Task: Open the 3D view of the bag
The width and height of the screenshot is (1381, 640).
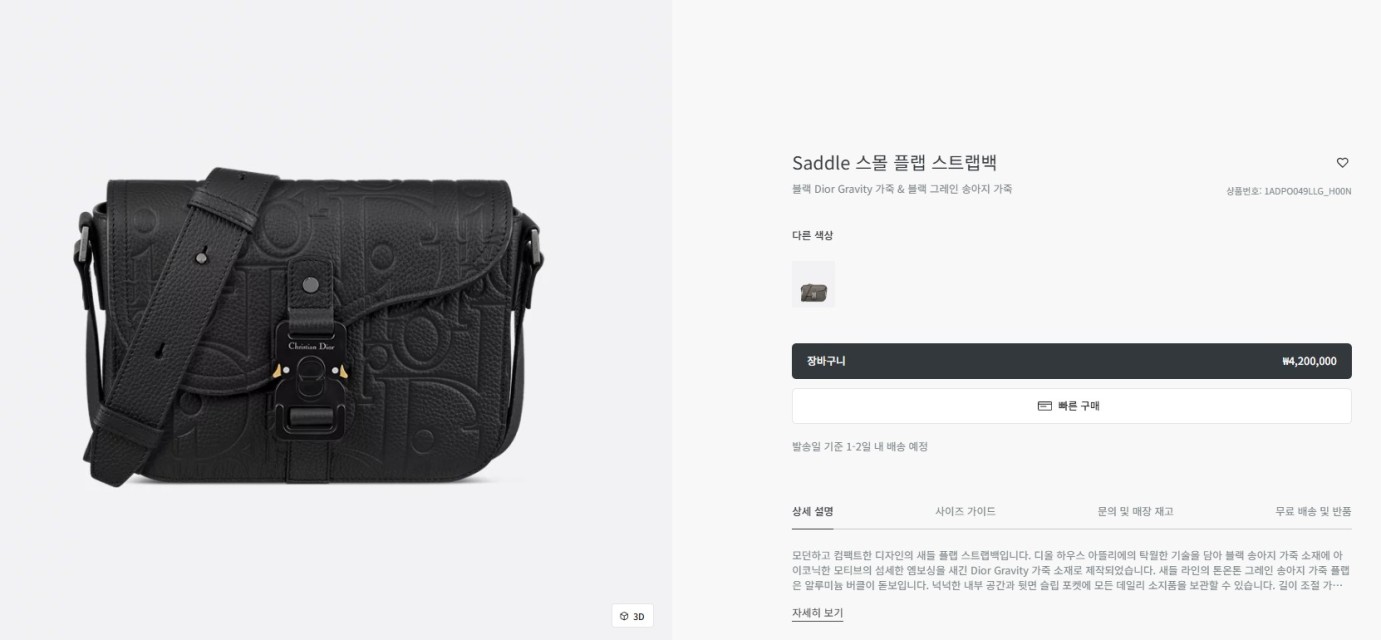Action: pyautogui.click(x=632, y=616)
